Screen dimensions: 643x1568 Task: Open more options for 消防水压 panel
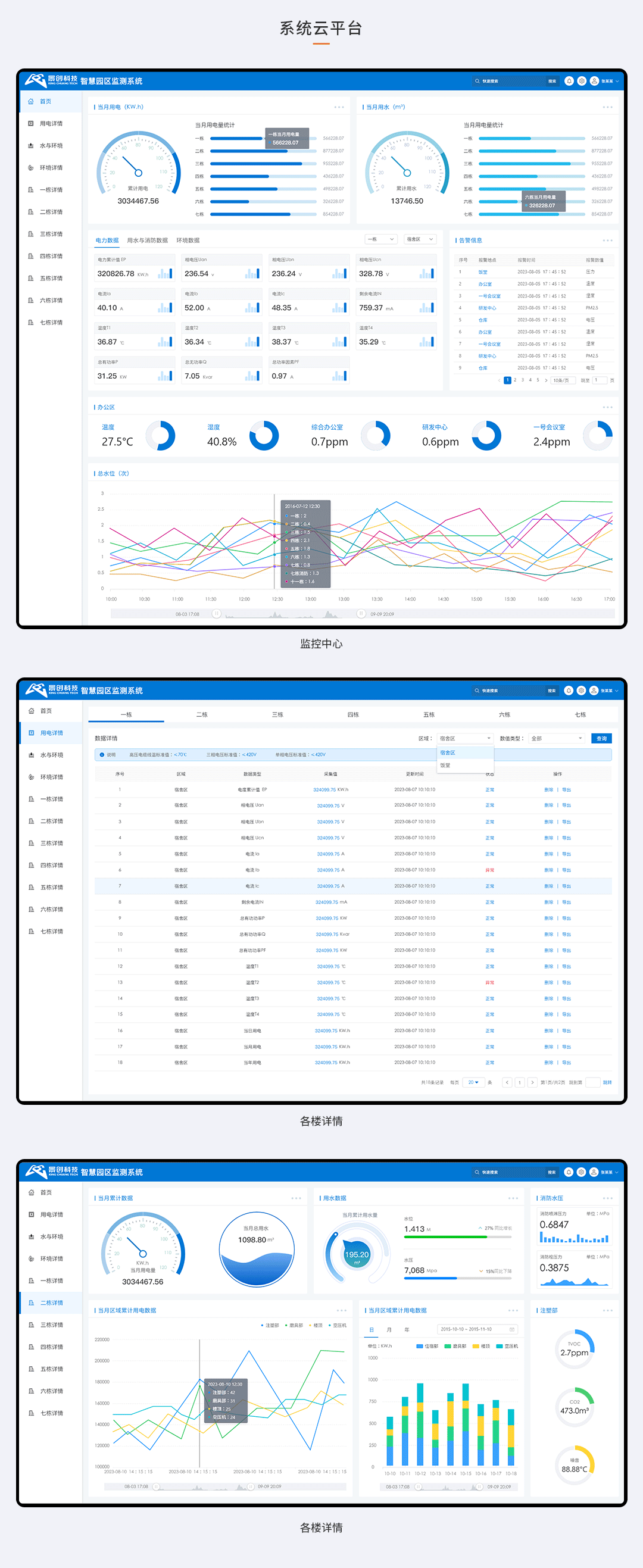607,1198
